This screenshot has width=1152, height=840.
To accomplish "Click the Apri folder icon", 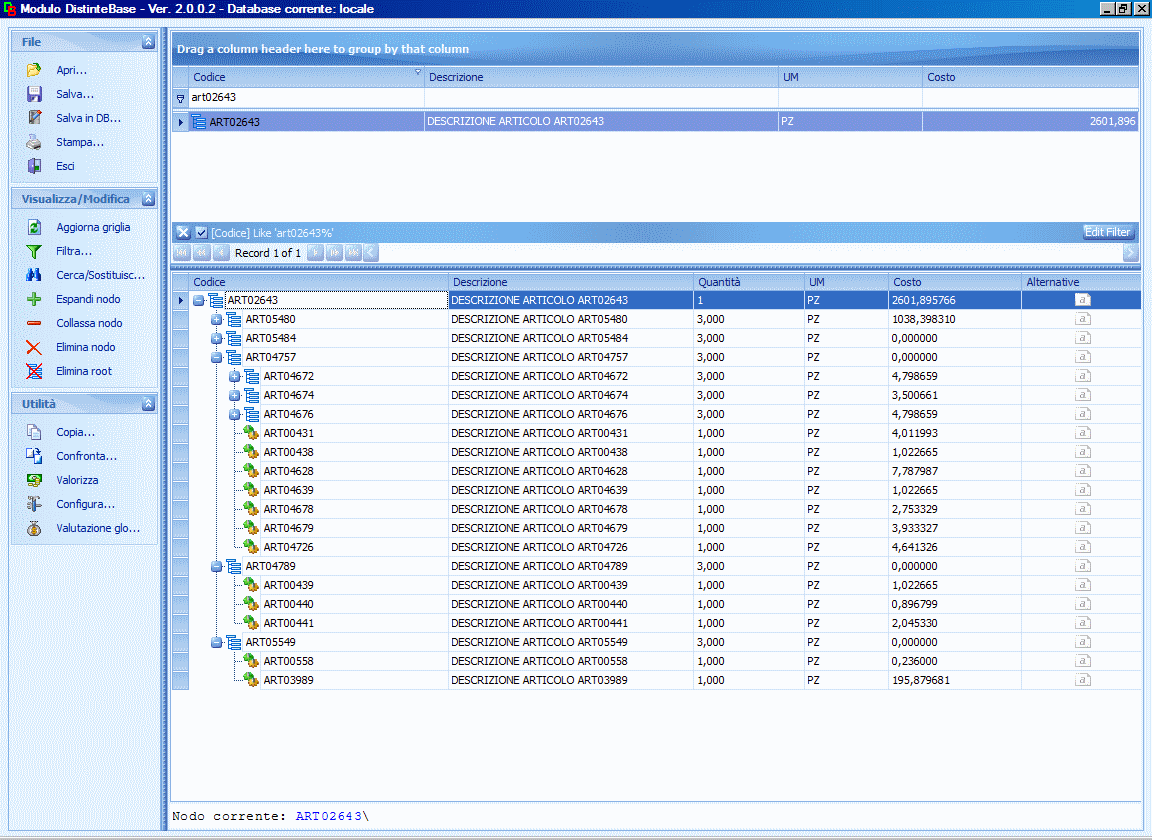I will 34,70.
